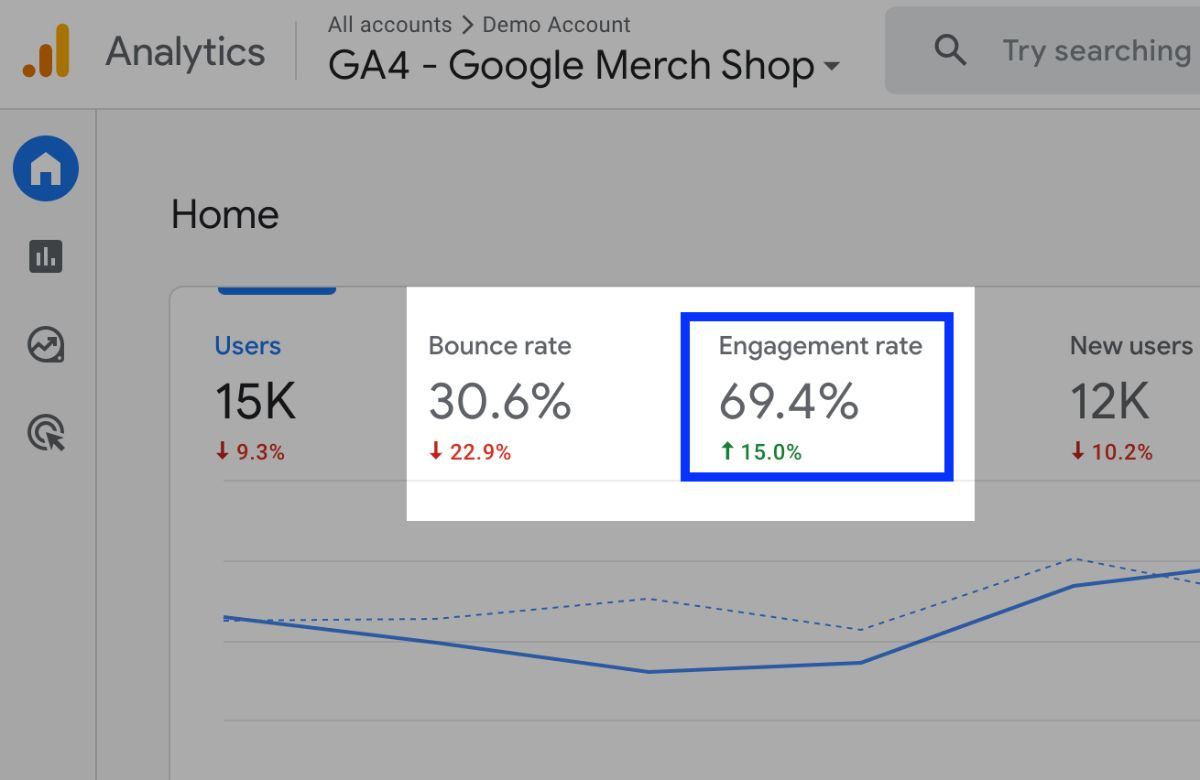Click inside the Try searching field

[1095, 50]
